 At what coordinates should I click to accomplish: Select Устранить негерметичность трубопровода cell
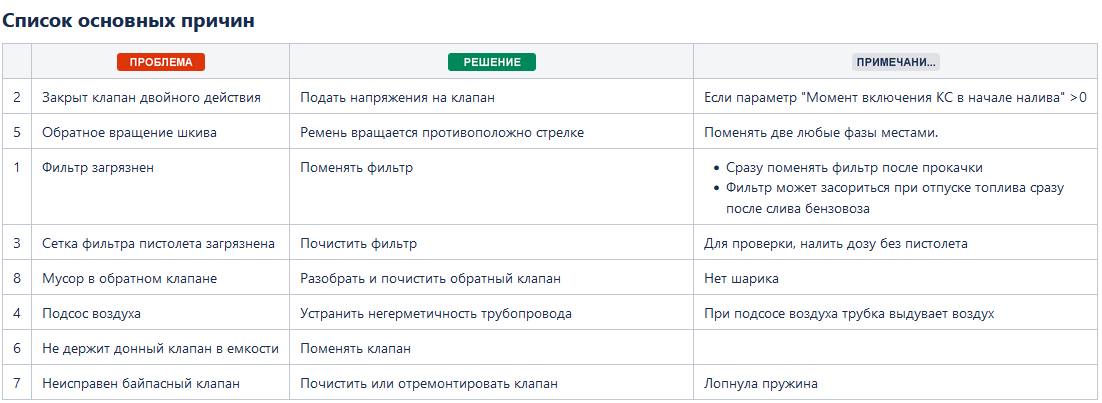tap(492, 313)
